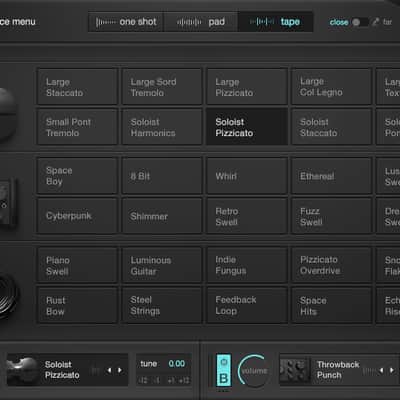Click the waveform icon beside Throwback Punch

(369, 370)
